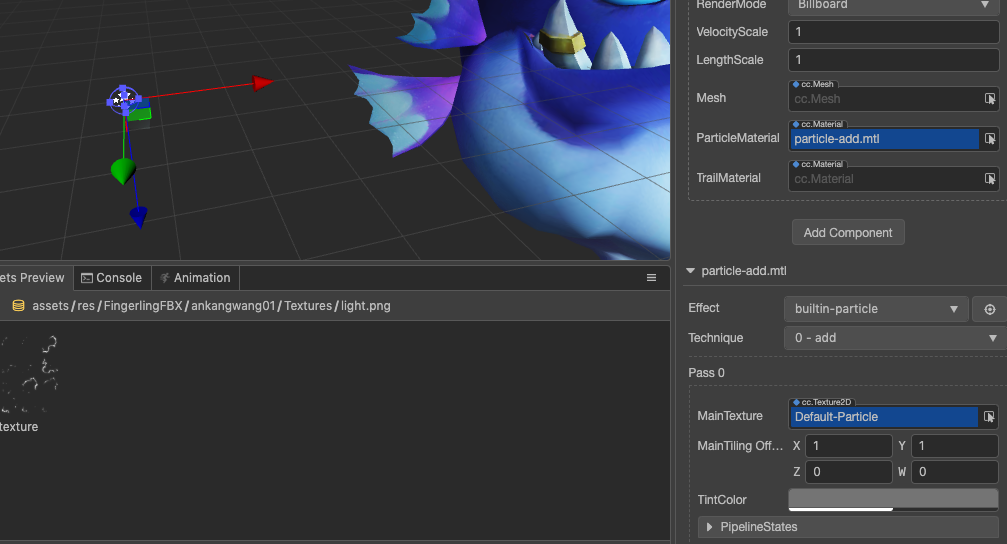
Task: Click the TrailMaterial asset picker icon
Action: (990, 179)
